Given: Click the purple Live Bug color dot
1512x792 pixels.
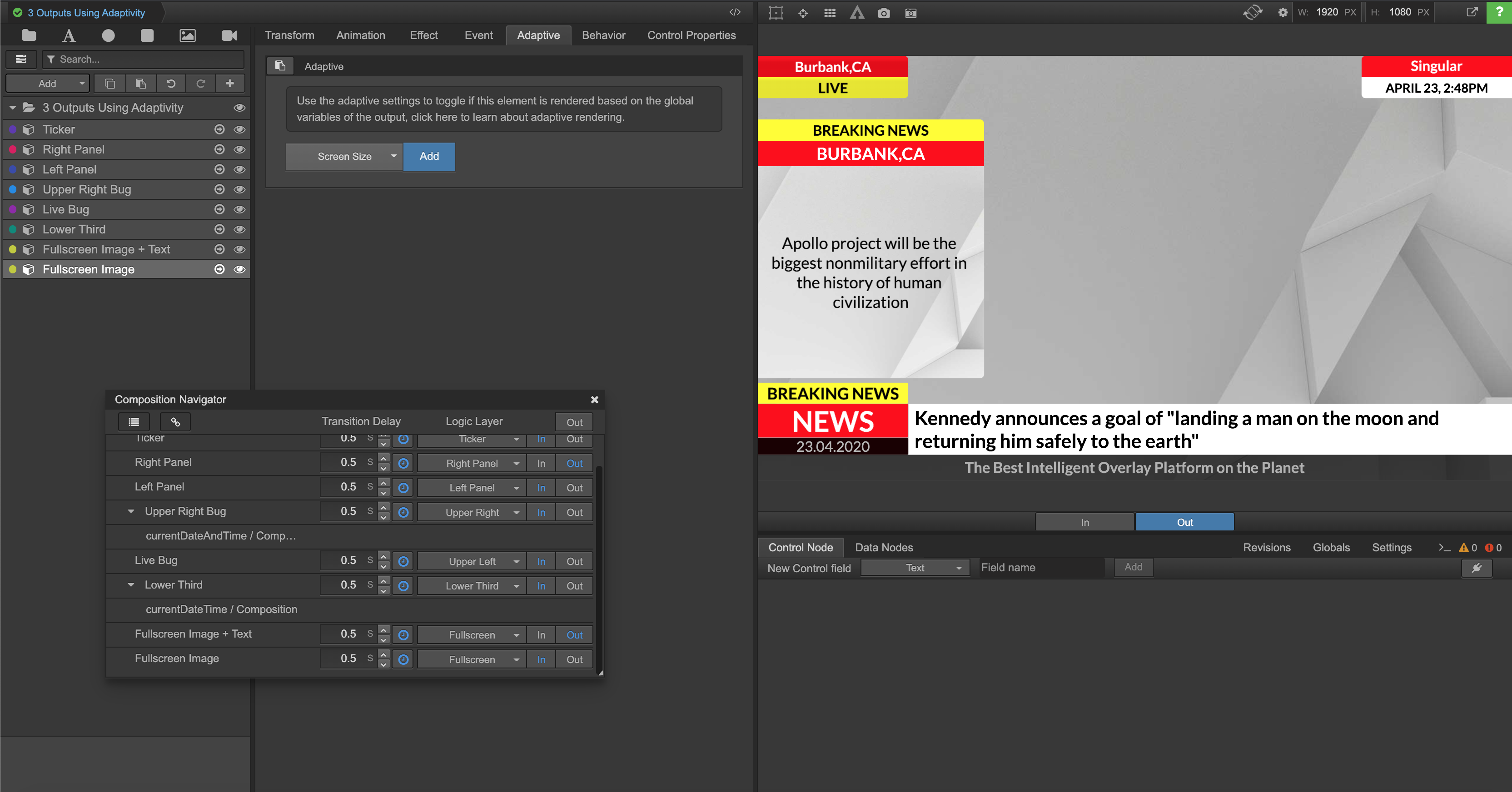Looking at the screenshot, I should (13, 209).
